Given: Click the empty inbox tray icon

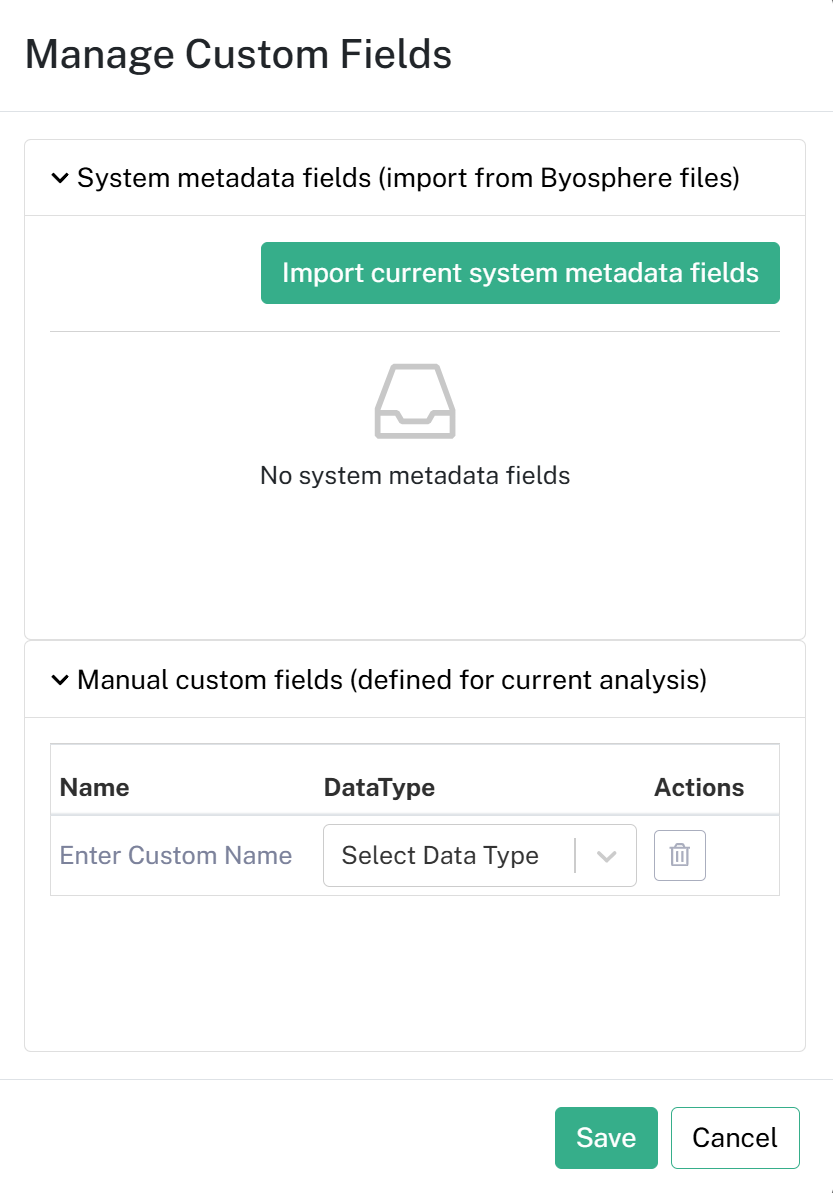Looking at the screenshot, I should (x=415, y=401).
